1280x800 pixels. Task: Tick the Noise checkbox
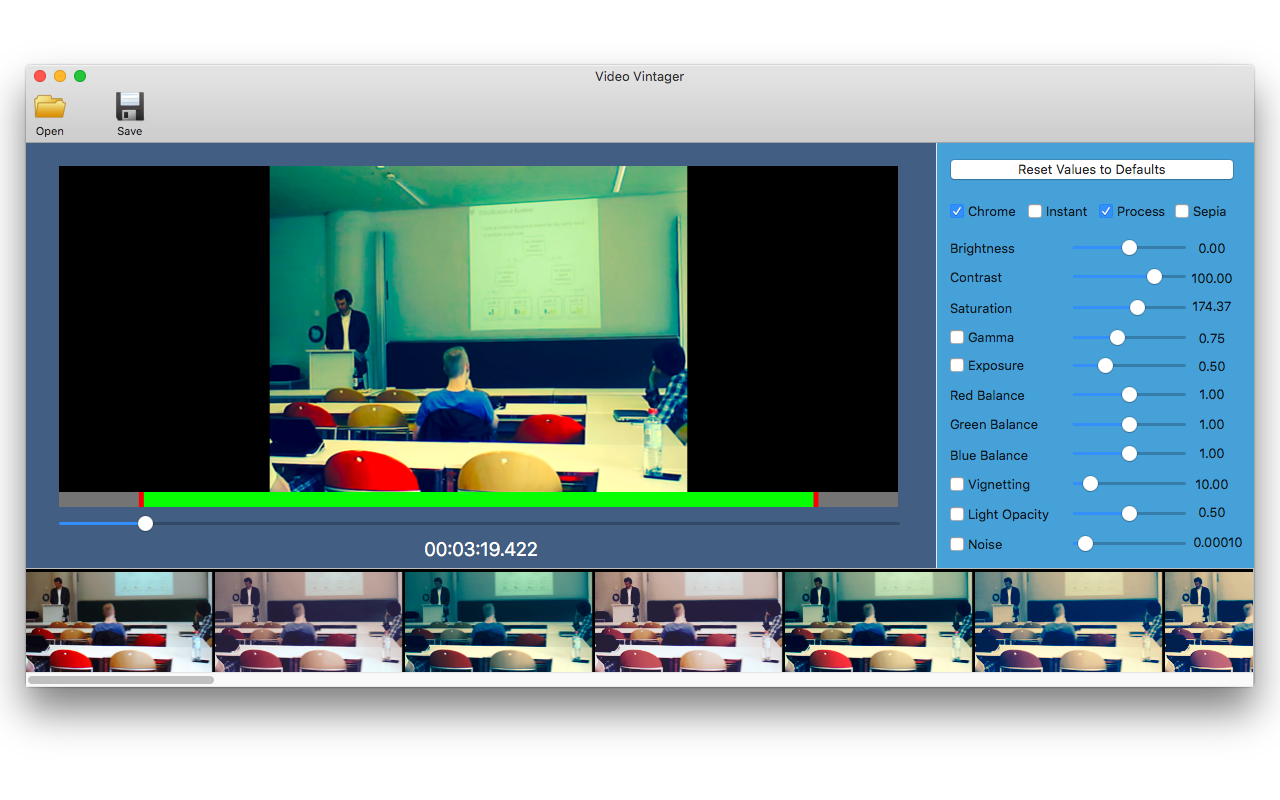click(957, 544)
